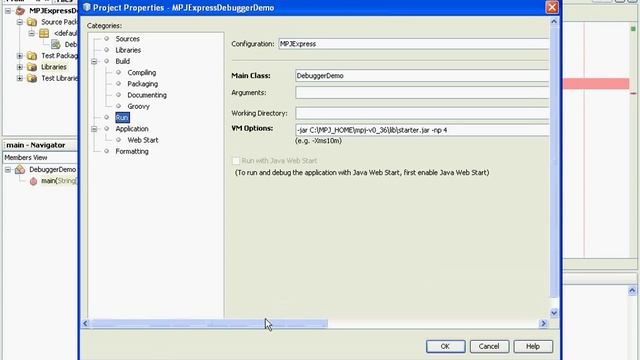640x360 pixels.
Task: Select the Build category
Action: (122, 61)
